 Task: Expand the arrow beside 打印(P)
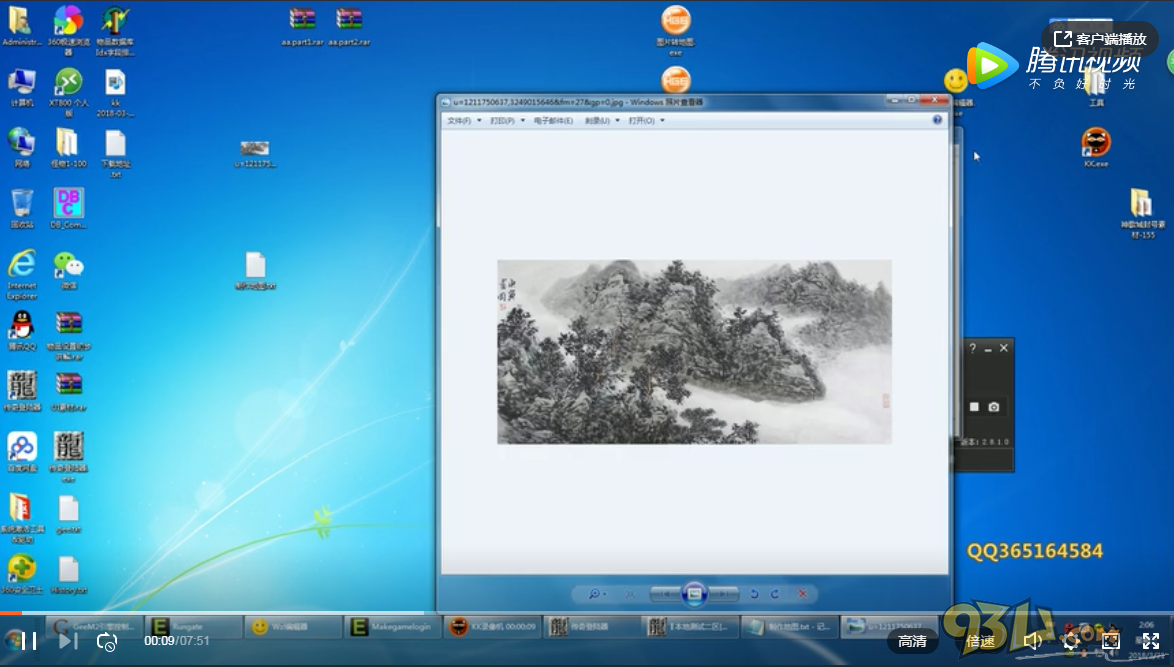(523, 121)
